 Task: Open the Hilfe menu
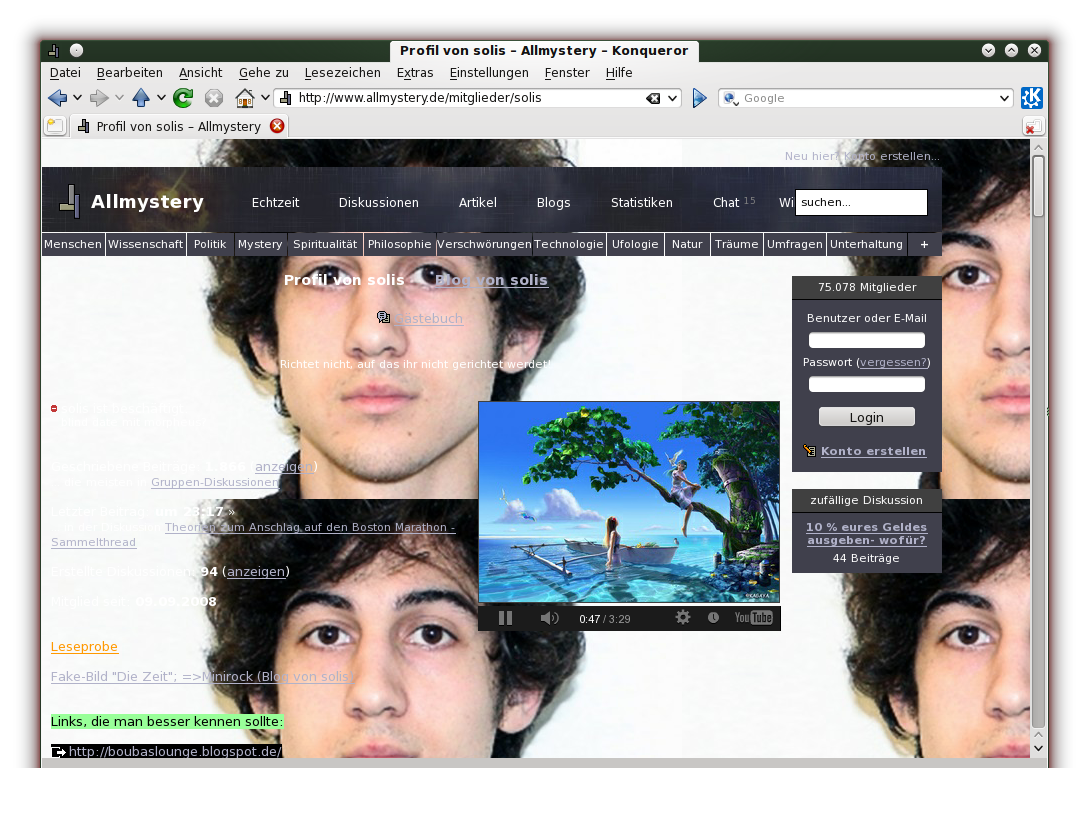[x=619, y=72]
